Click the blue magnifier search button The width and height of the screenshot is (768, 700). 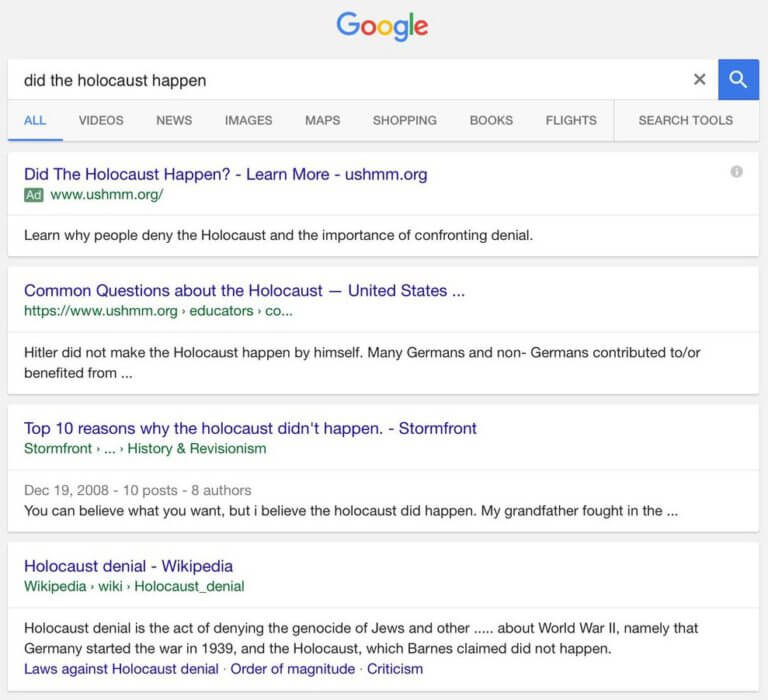point(738,79)
